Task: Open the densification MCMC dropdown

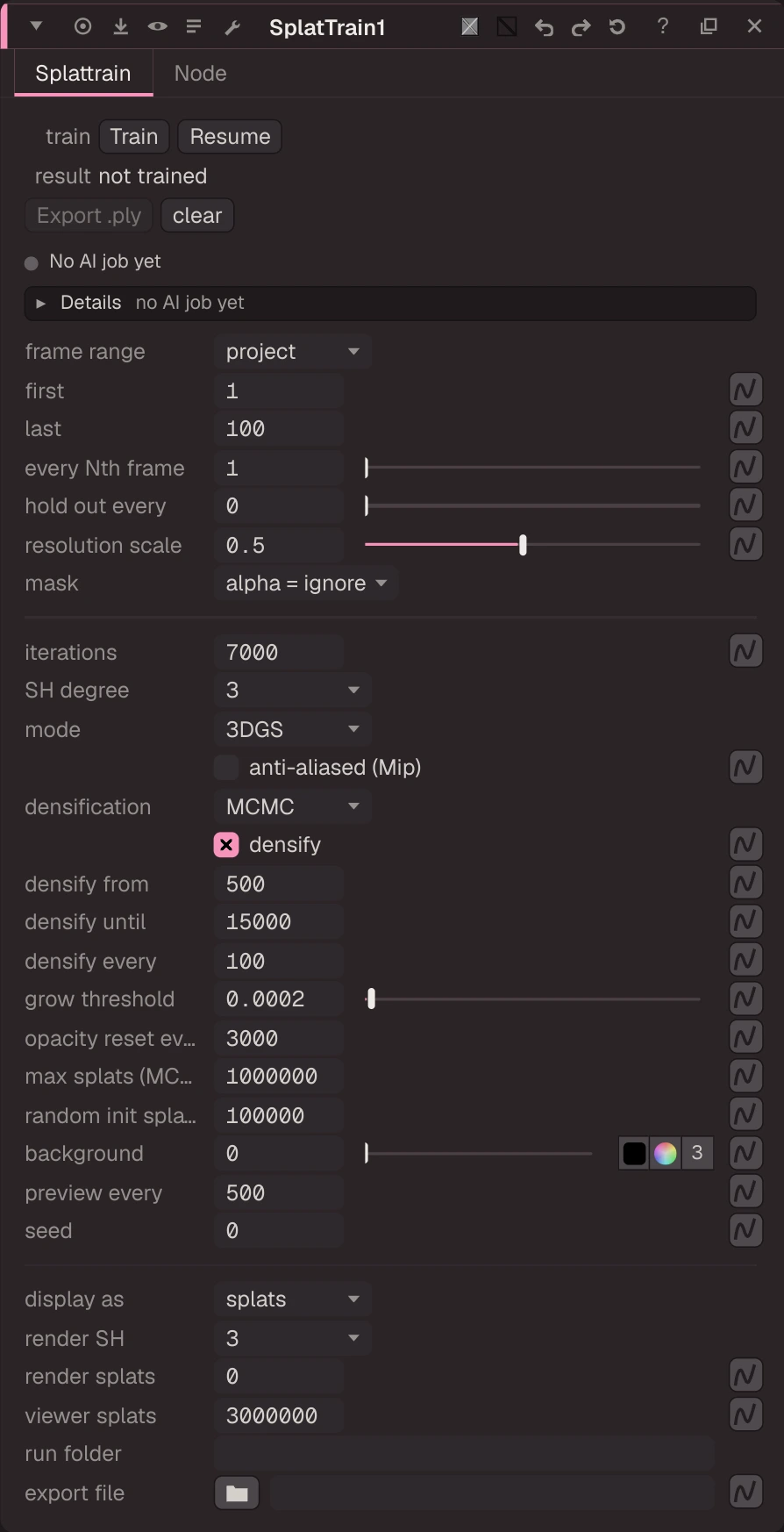Action: point(293,806)
